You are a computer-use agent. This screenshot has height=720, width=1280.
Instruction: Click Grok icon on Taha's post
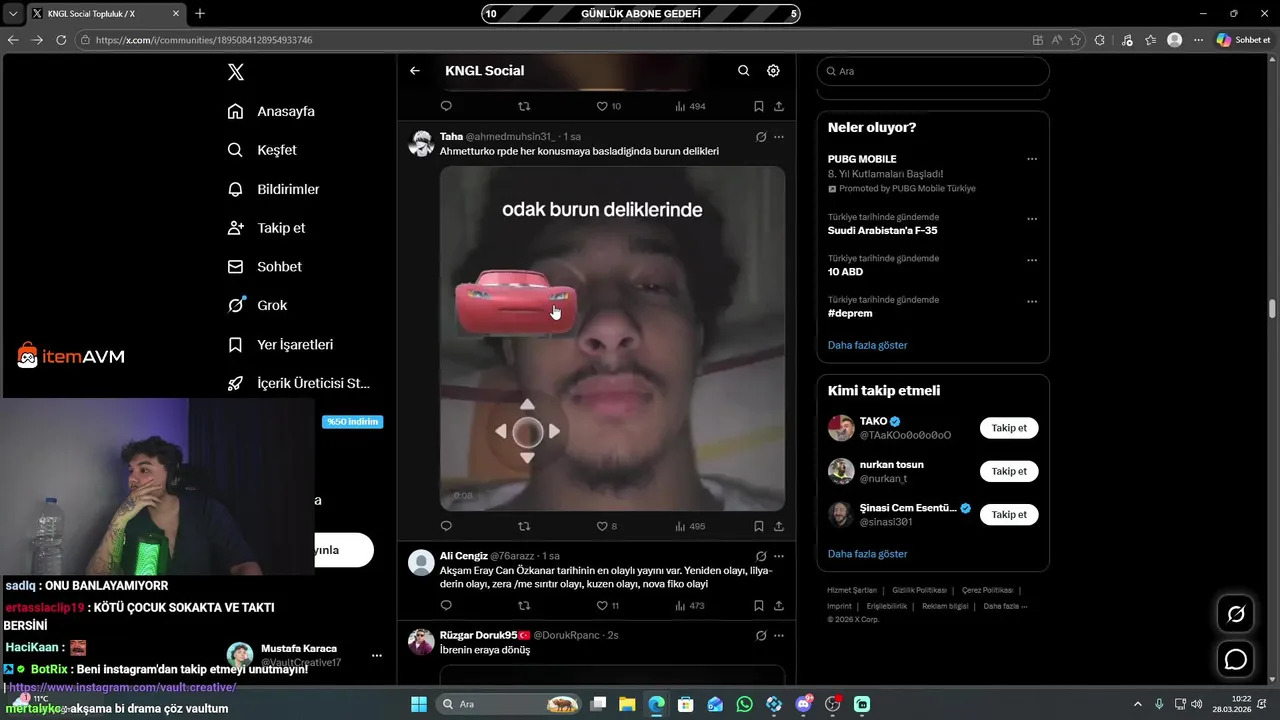761,137
